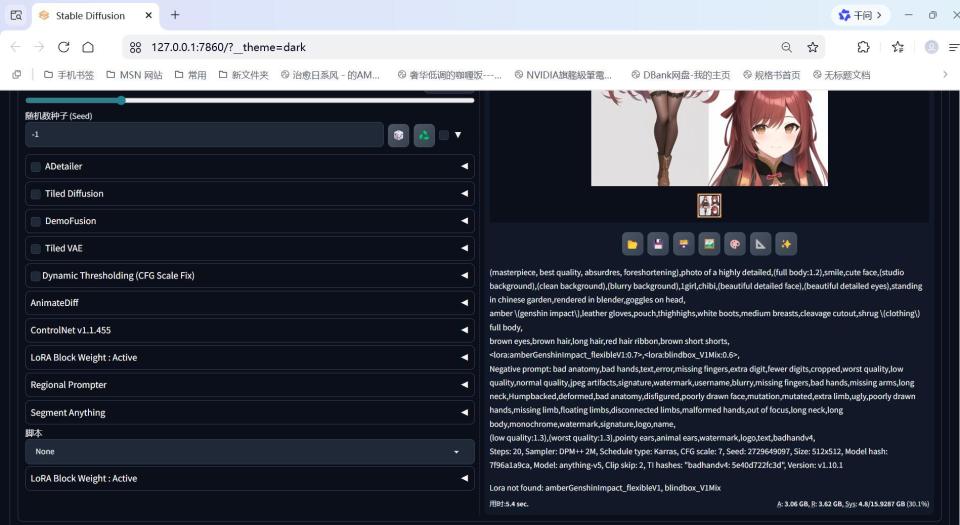Viewport: 960px width, 525px height.
Task: Click the green recycle seed icon
Action: click(x=424, y=135)
